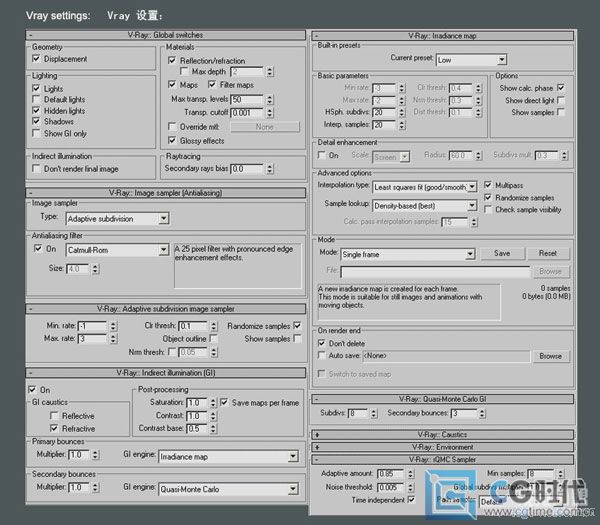Collapse the V-Ray rQMC Sampler rollout
The image size is (600, 525).
click(442, 459)
